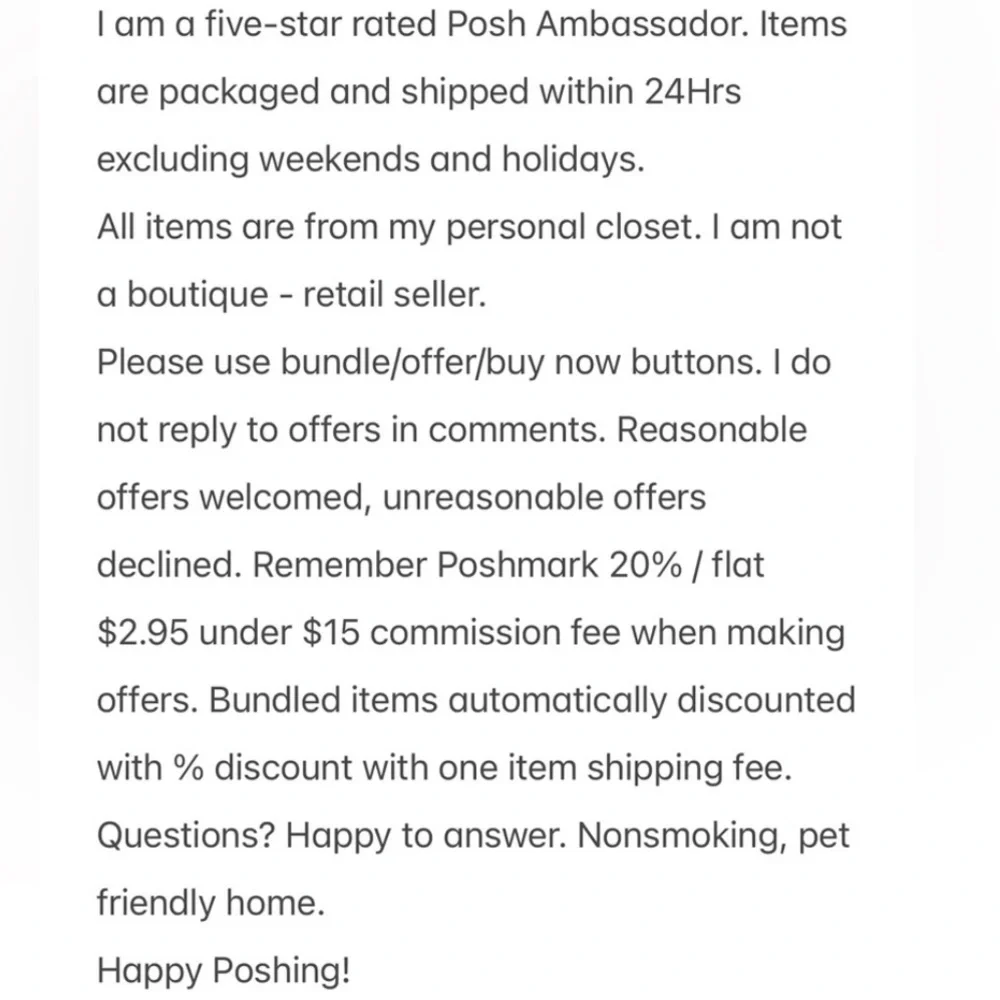This screenshot has height=1000, width=1000.
Task: Click 'unreasonable offers' text
Action: [x=544, y=497]
